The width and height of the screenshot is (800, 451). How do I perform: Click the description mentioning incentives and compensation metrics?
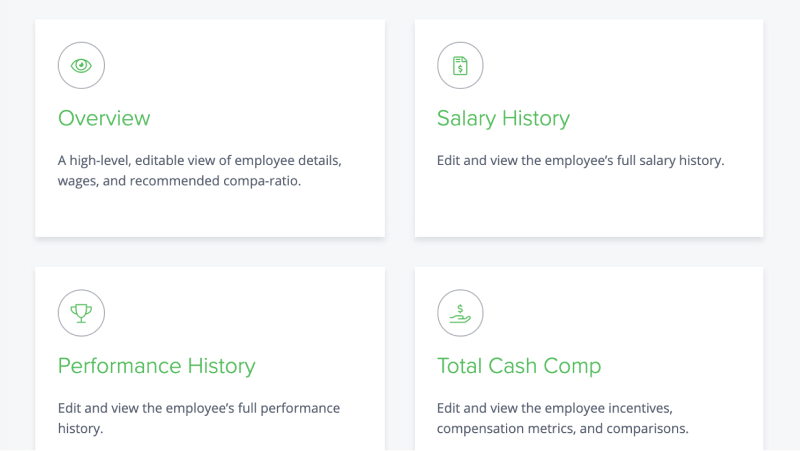(x=563, y=418)
